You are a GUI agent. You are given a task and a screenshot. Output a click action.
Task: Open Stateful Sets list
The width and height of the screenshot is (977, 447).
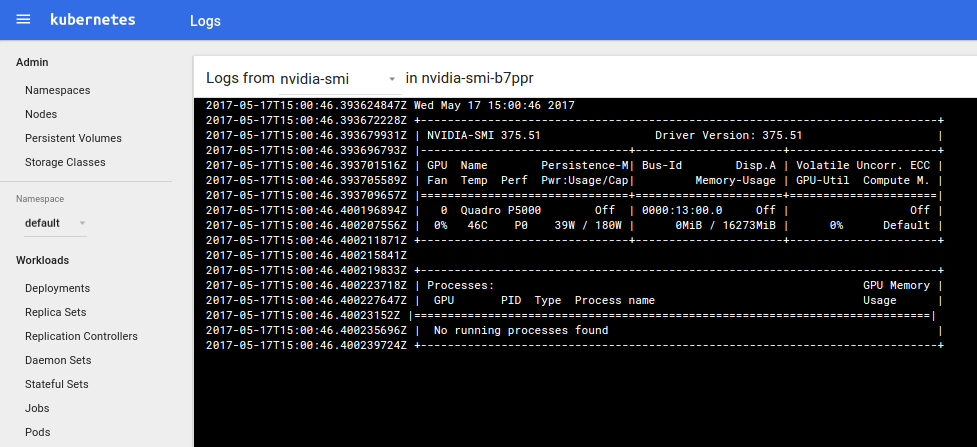click(x=57, y=384)
